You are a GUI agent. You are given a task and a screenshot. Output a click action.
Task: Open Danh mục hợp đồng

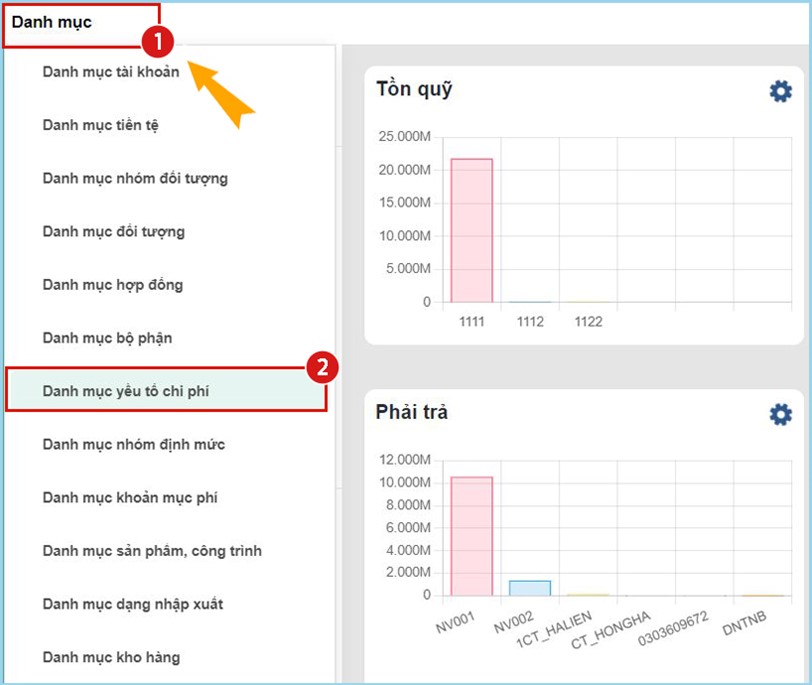(x=112, y=284)
